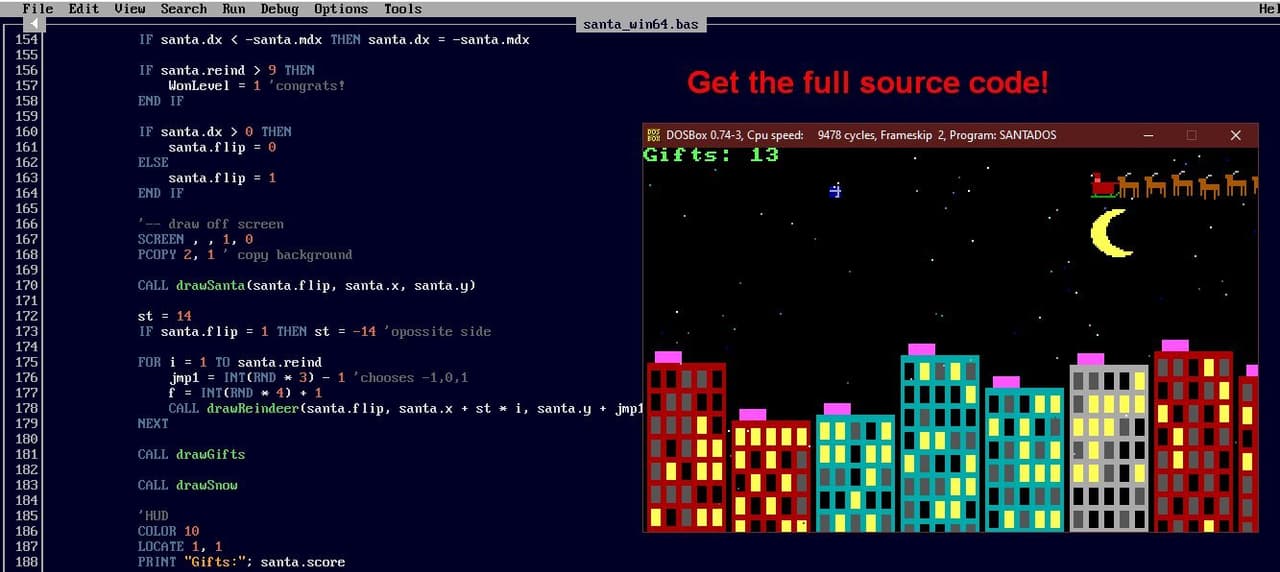Maximize the DOSBox window

(x=1191, y=135)
